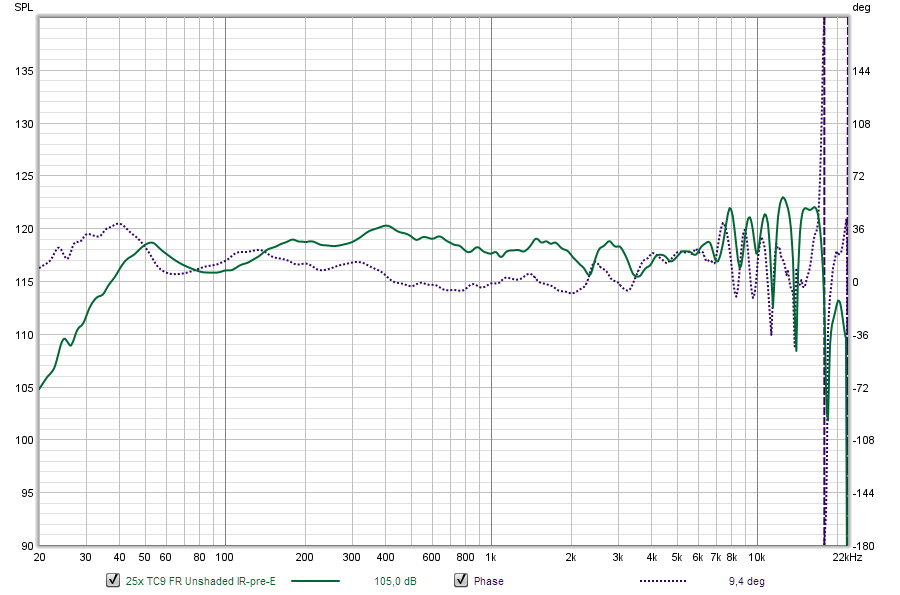
Task: Click the 10k frequency axis label
Action: tap(757, 557)
